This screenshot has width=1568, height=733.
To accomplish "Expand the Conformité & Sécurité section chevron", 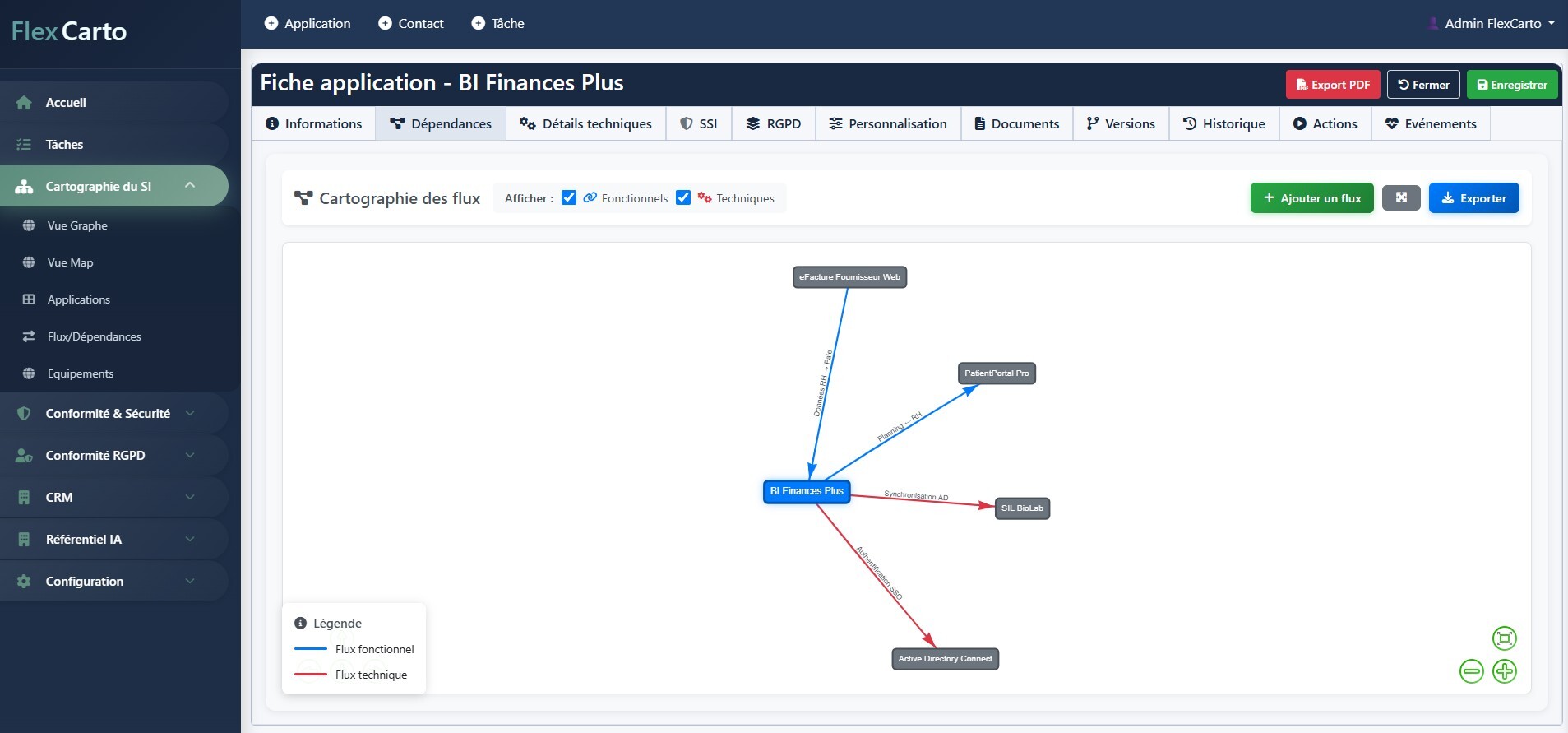I will 190,413.
